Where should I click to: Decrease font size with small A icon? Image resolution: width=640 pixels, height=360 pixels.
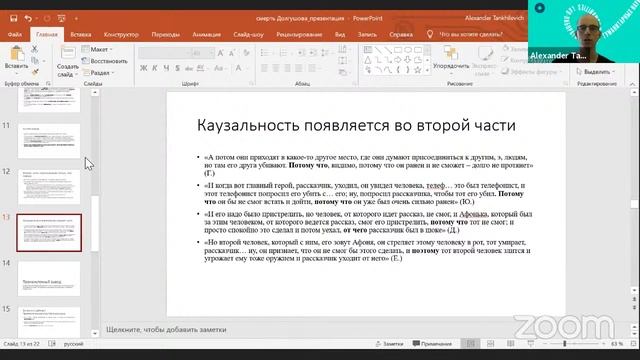[x=232, y=53]
